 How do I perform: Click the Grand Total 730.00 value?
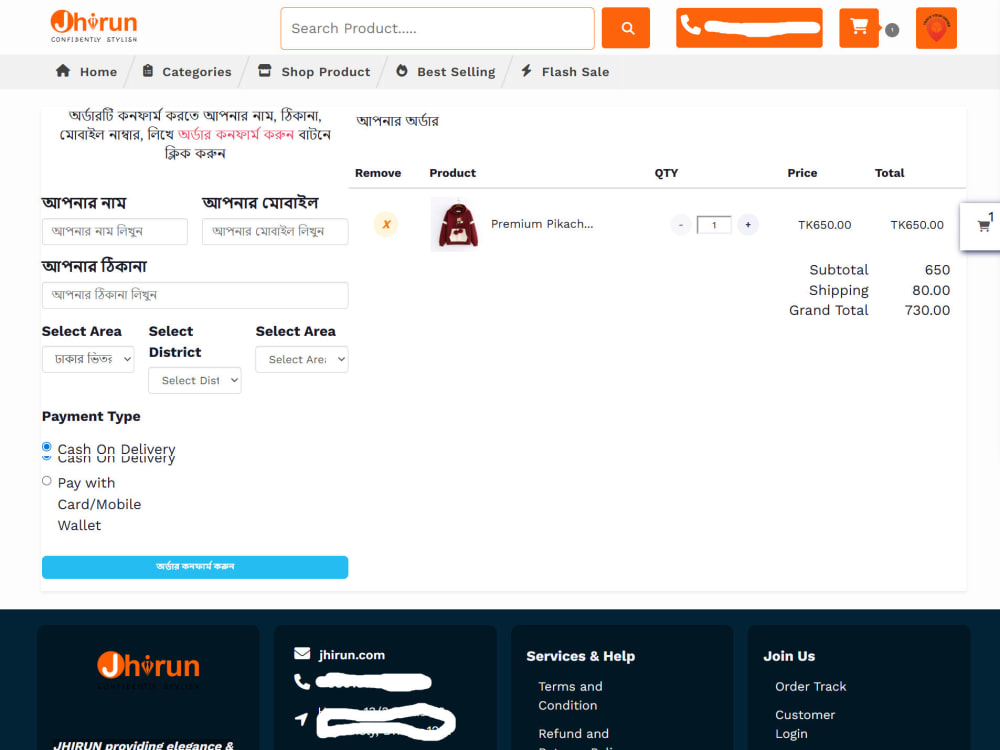[x=927, y=311]
